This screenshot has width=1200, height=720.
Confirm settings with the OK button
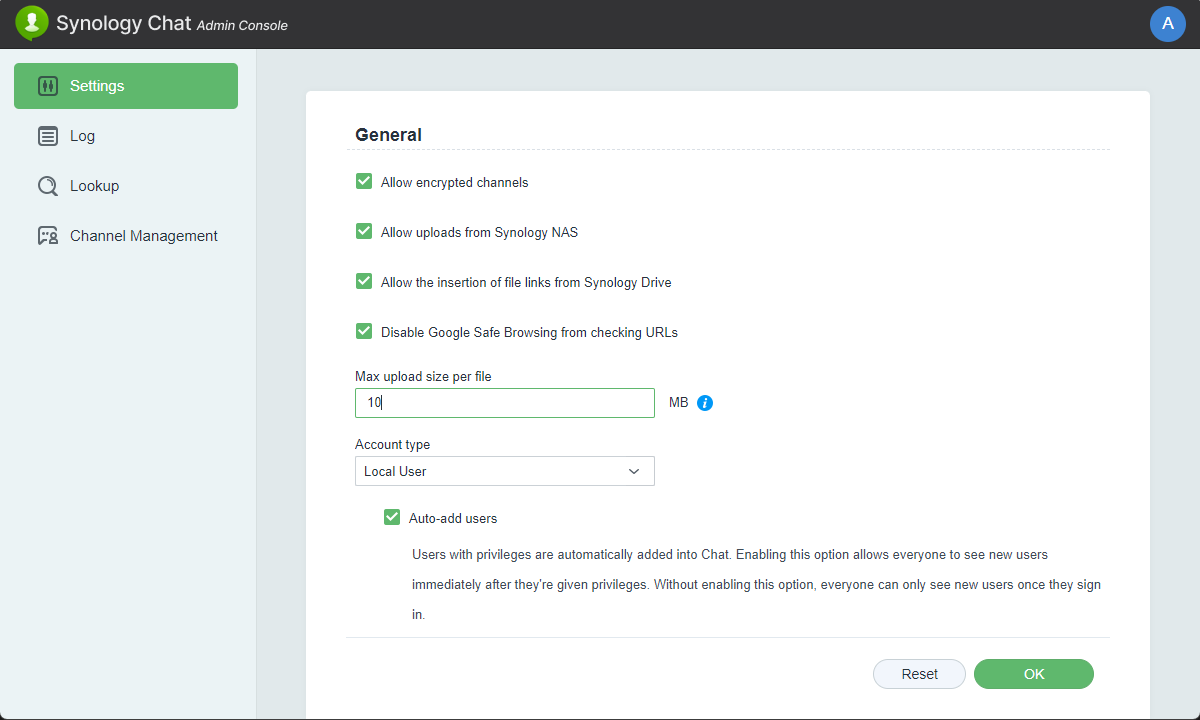click(x=1033, y=674)
